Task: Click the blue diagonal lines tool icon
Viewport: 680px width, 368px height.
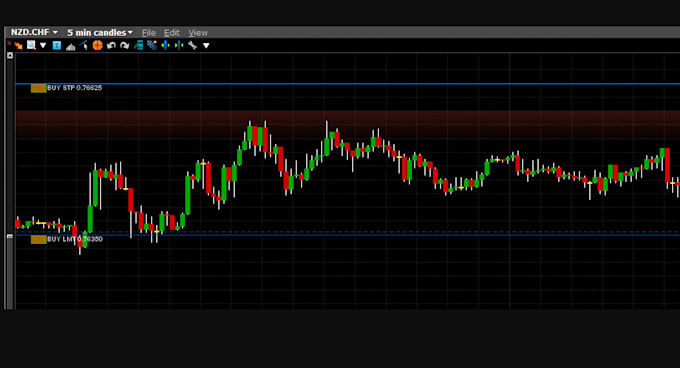Action: click(152, 45)
